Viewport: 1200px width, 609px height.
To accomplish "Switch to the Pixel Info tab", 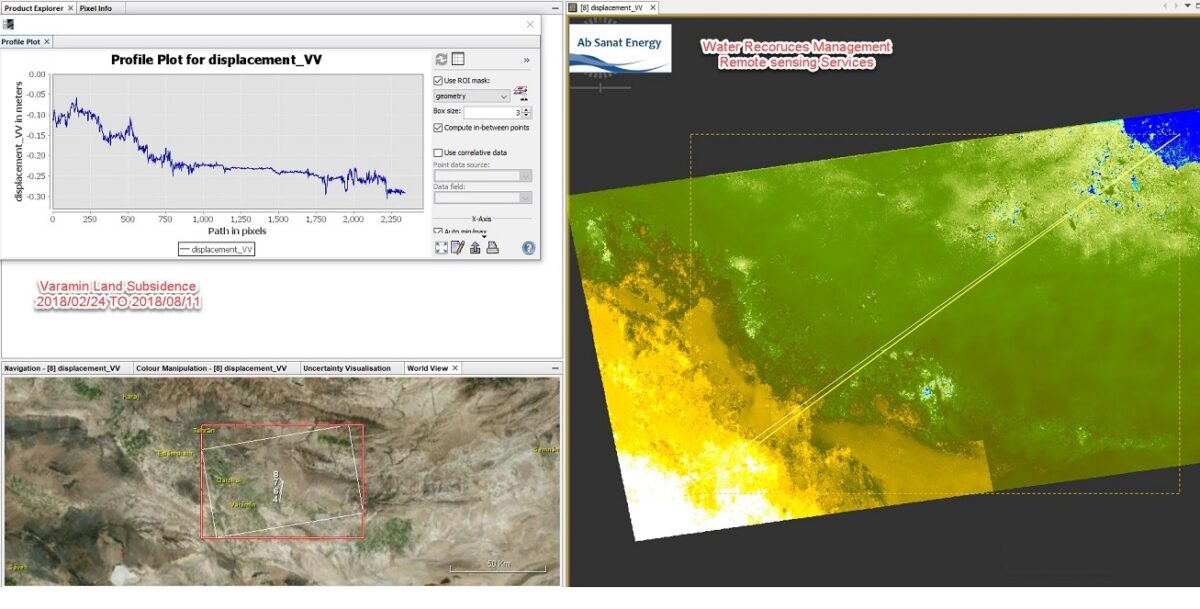I will [96, 8].
